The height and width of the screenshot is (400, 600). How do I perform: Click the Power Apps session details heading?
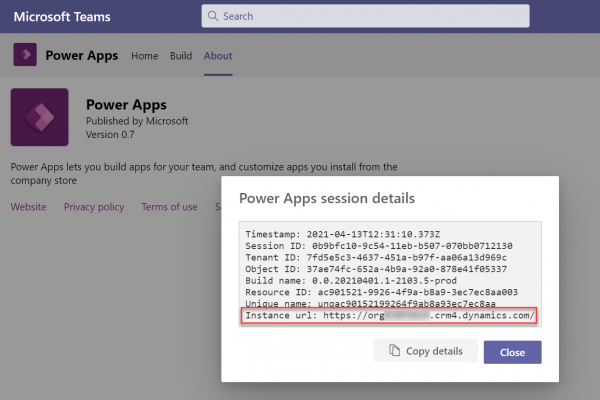(x=327, y=198)
